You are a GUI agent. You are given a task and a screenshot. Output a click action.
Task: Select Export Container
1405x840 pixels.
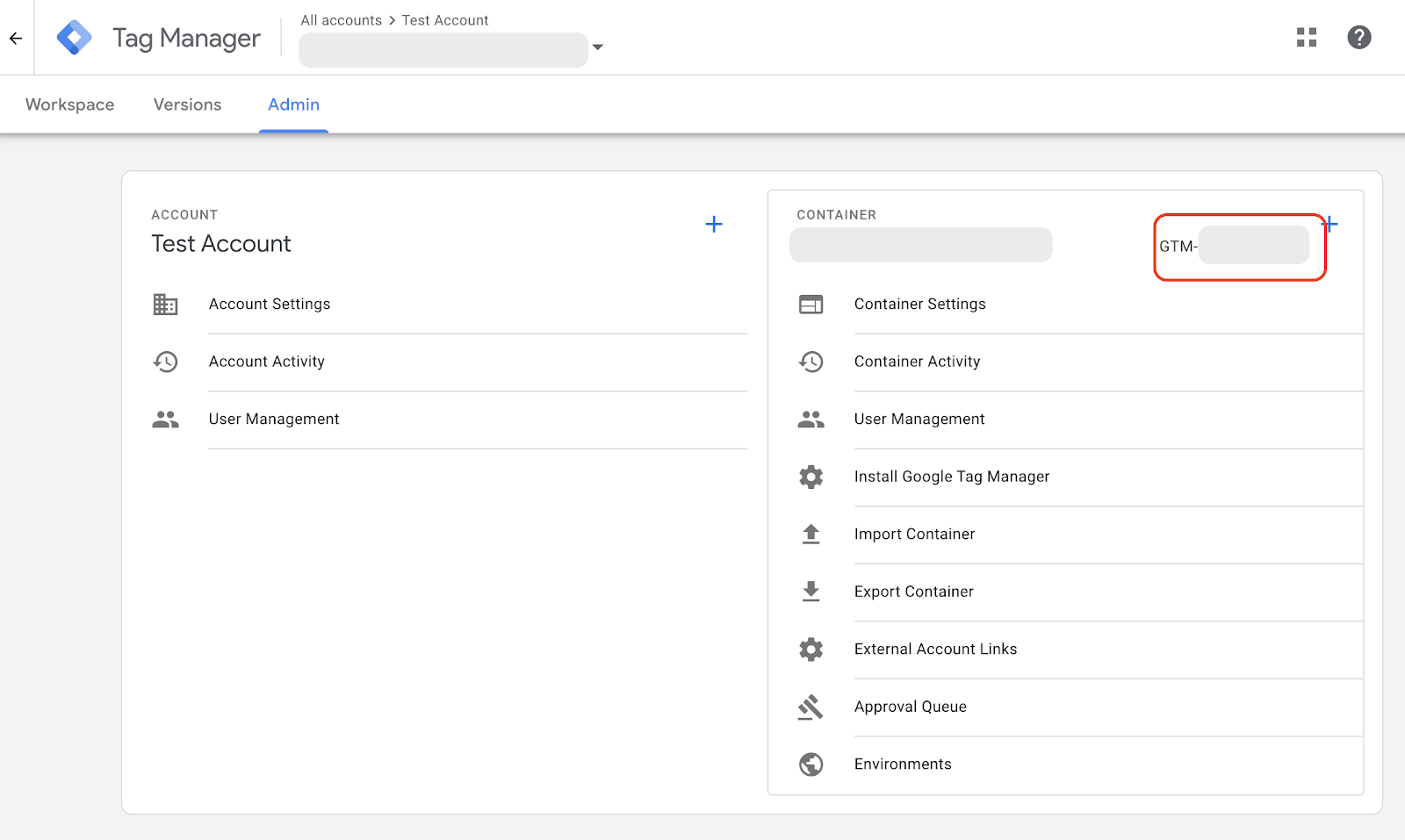pyautogui.click(x=913, y=592)
